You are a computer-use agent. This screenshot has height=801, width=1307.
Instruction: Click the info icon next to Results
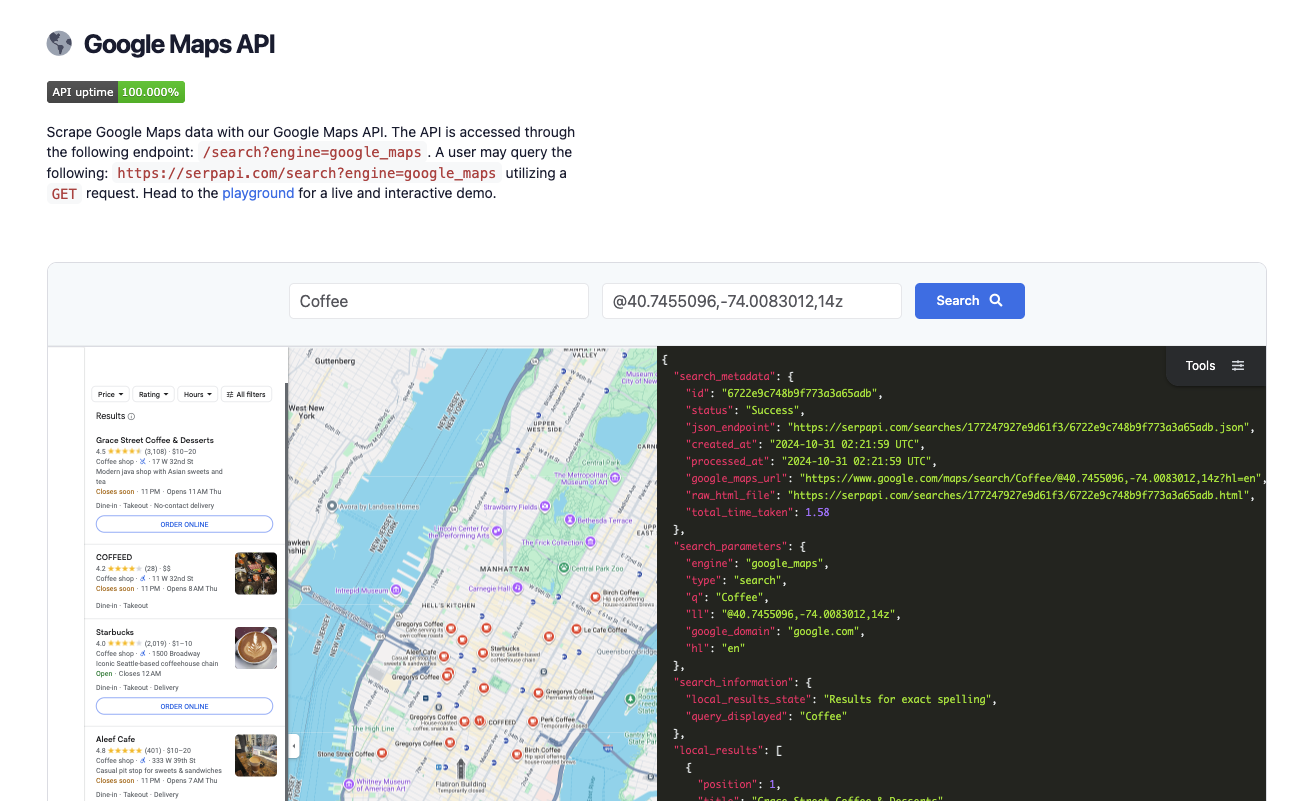point(131,416)
